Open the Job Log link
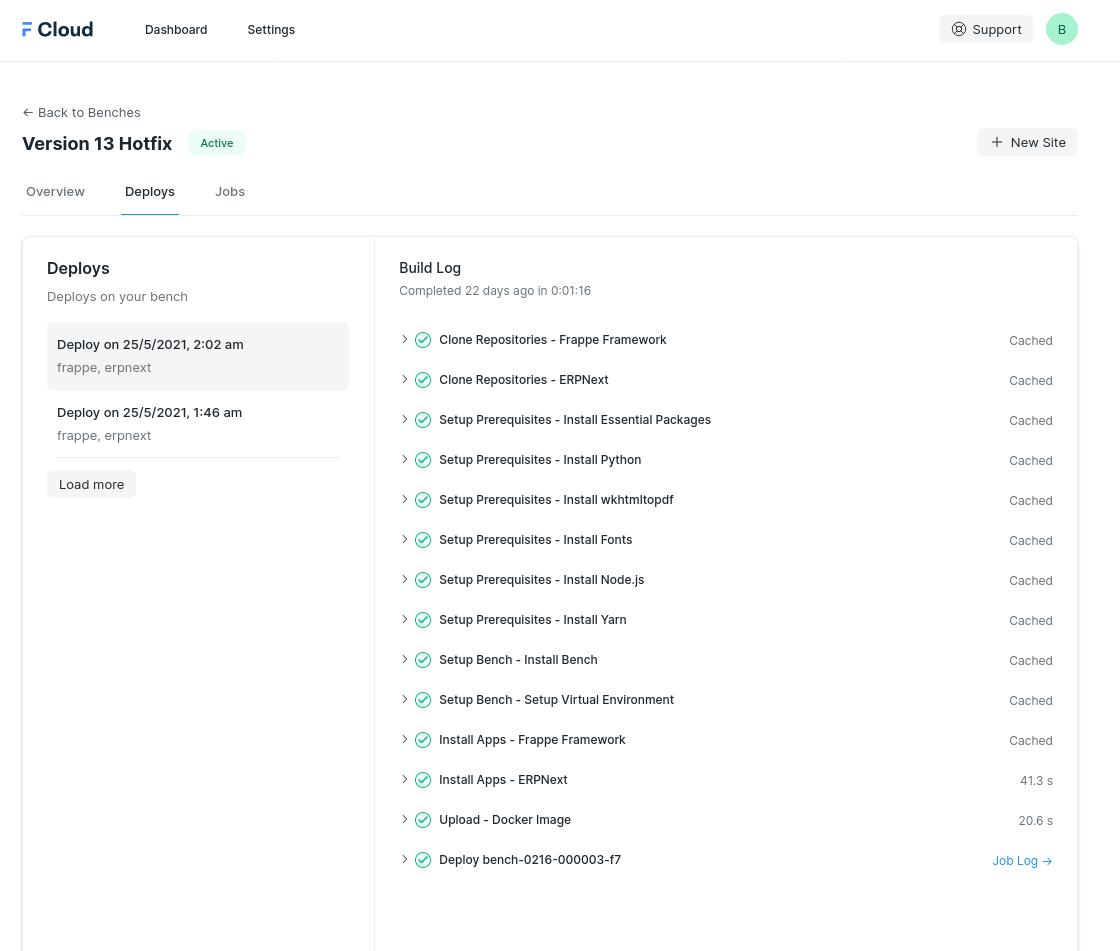1120x951 pixels. pos(1021,860)
